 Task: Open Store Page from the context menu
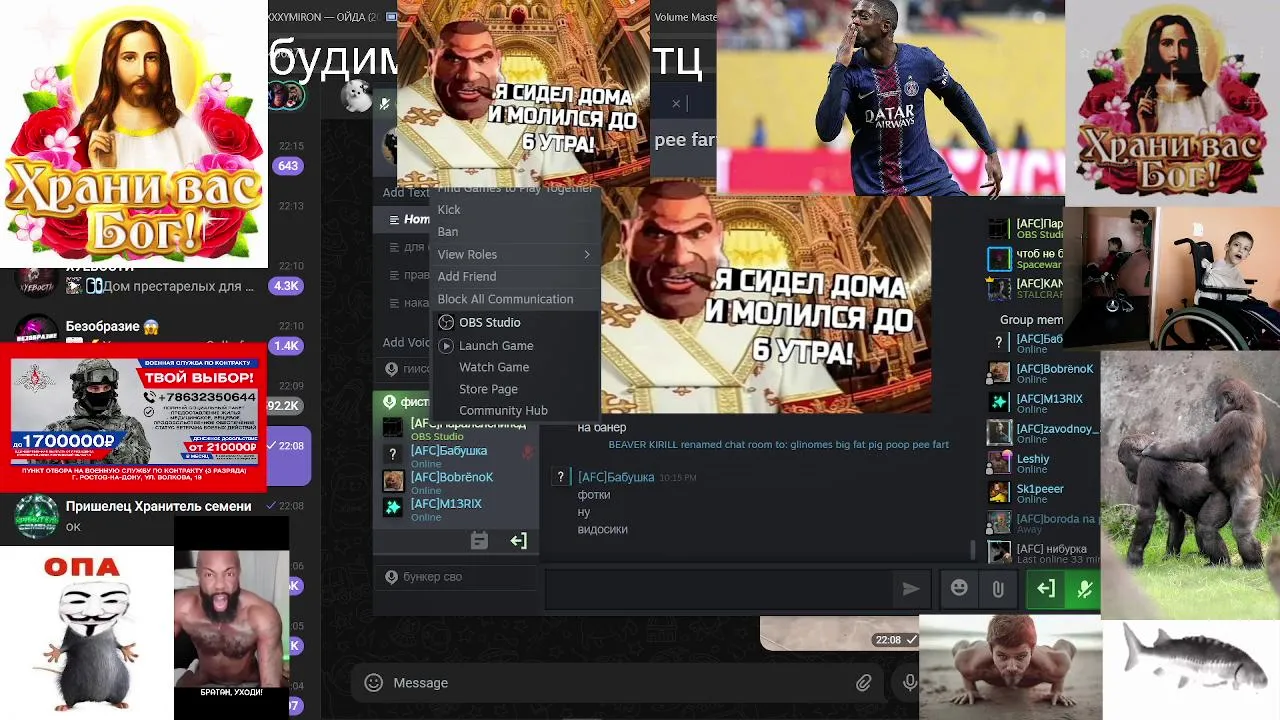click(488, 389)
